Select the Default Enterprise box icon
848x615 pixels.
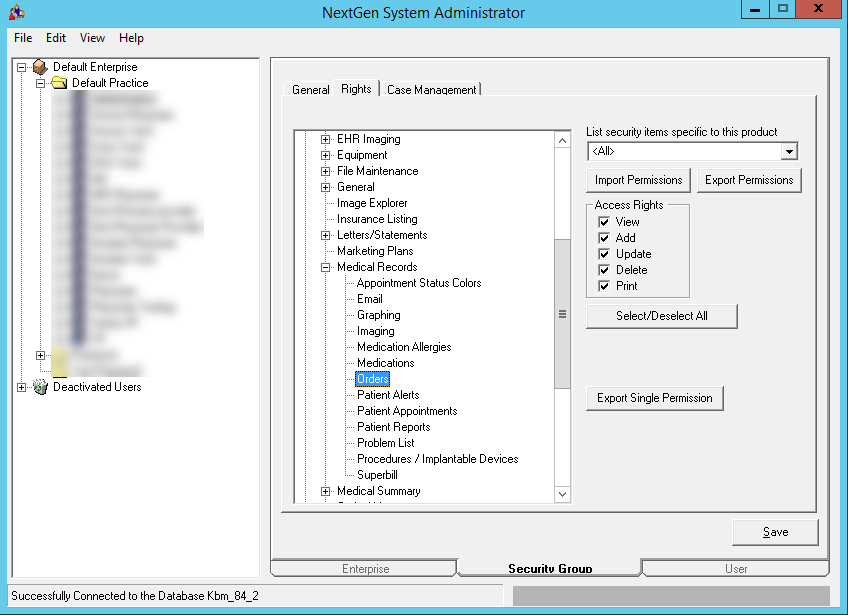[x=40, y=67]
